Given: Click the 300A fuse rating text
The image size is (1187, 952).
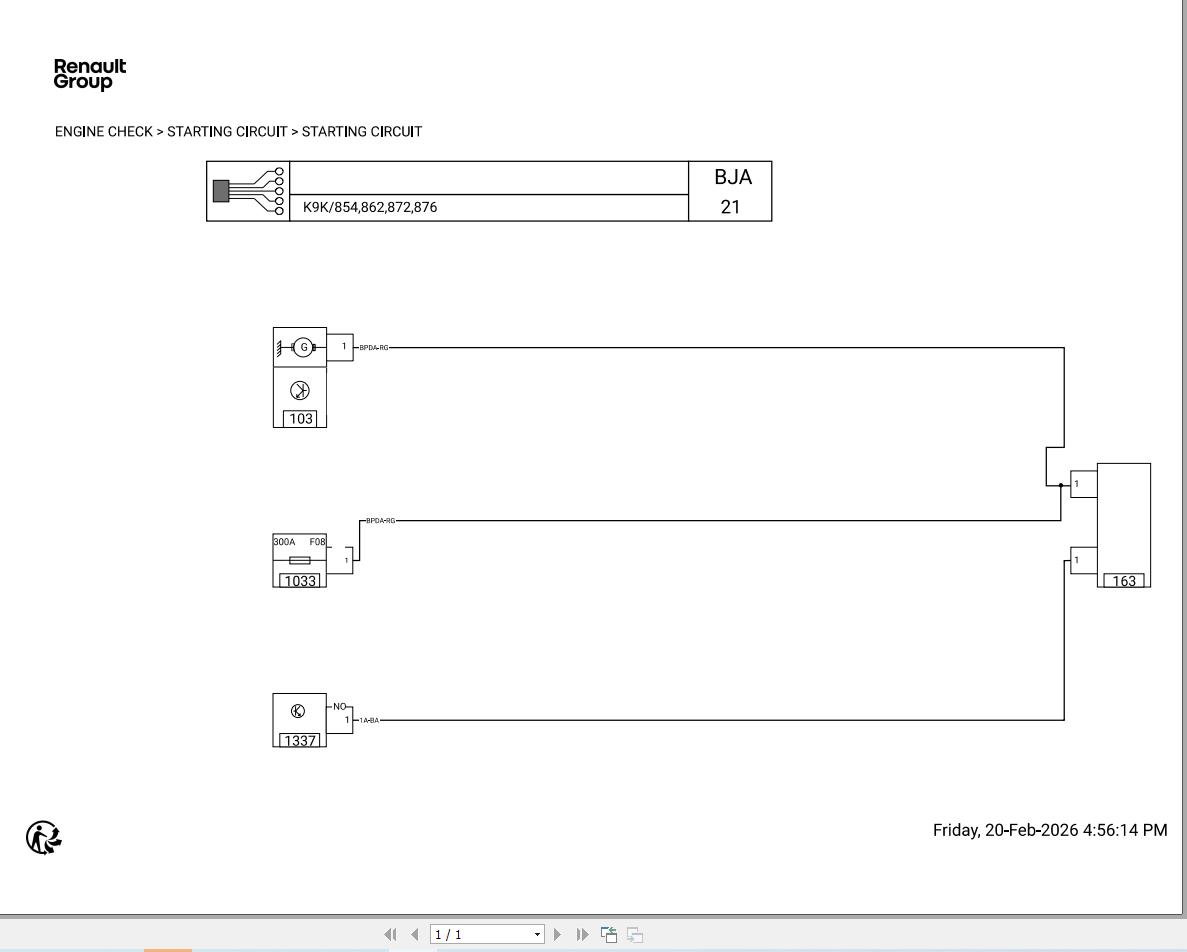Looking at the screenshot, I should pos(284,542).
